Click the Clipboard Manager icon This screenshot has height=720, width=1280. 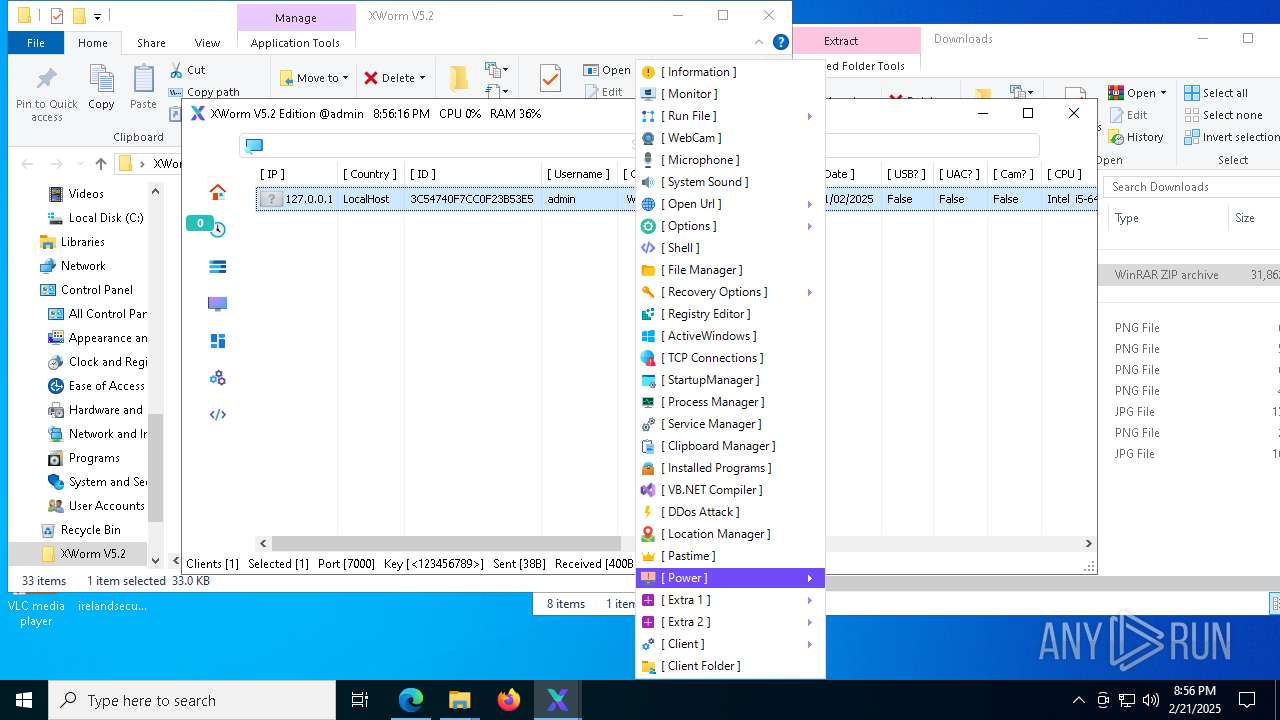tap(648, 446)
